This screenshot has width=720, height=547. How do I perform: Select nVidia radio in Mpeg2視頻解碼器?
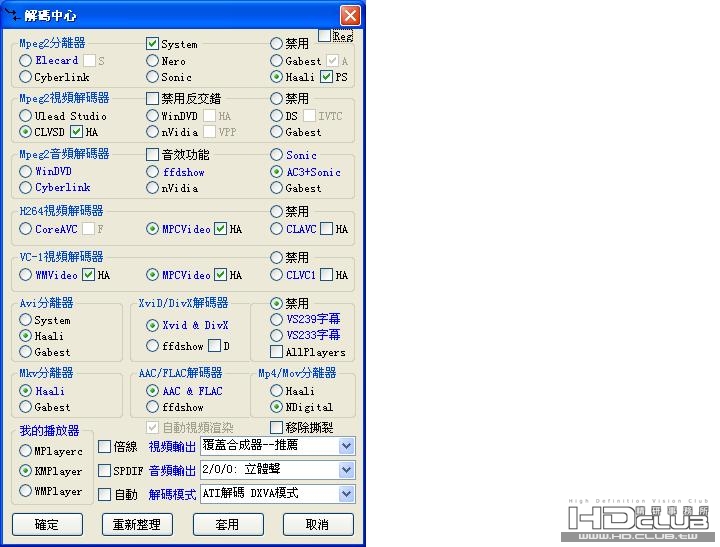(152, 132)
